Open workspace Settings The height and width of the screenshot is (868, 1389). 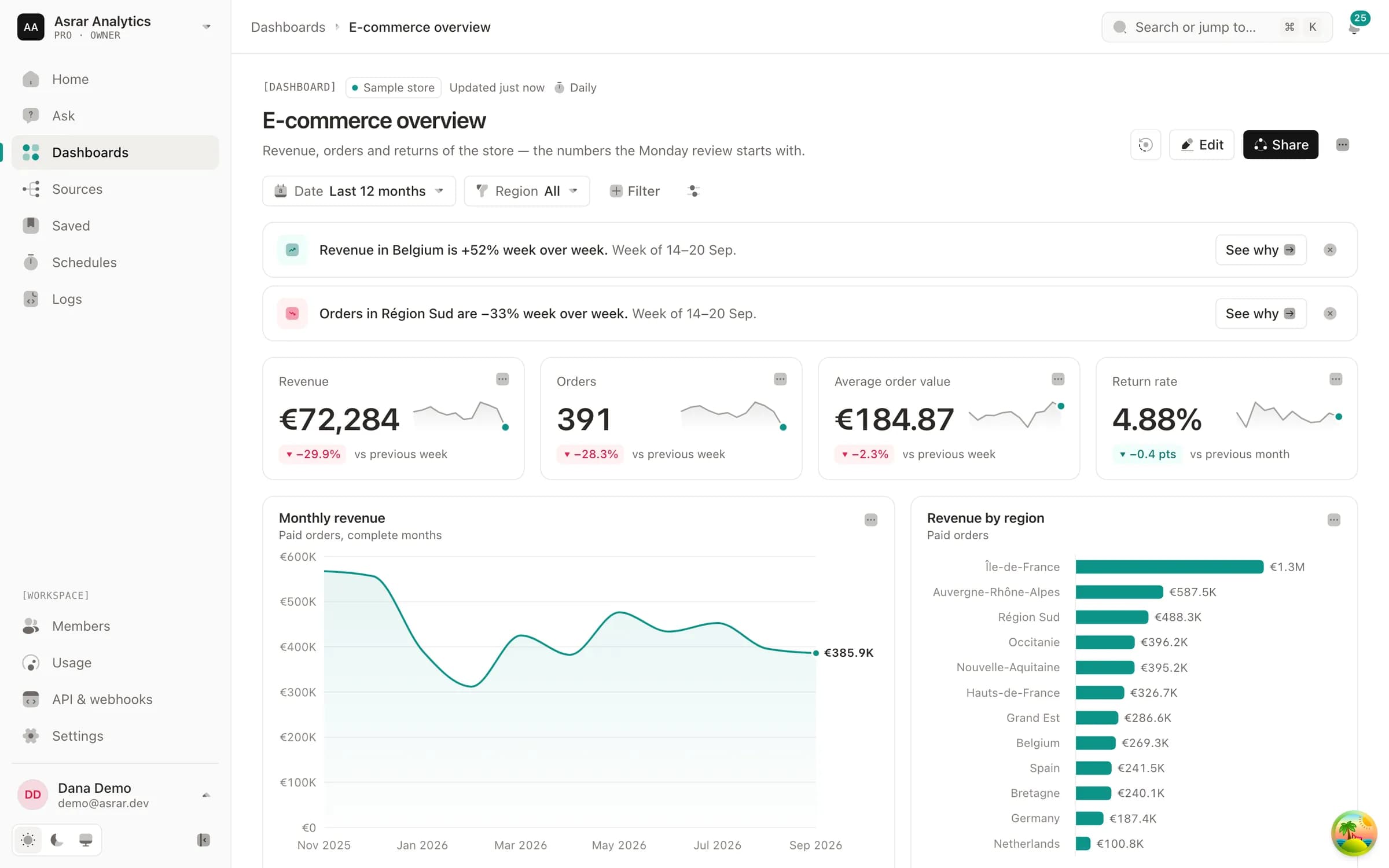(x=115, y=736)
